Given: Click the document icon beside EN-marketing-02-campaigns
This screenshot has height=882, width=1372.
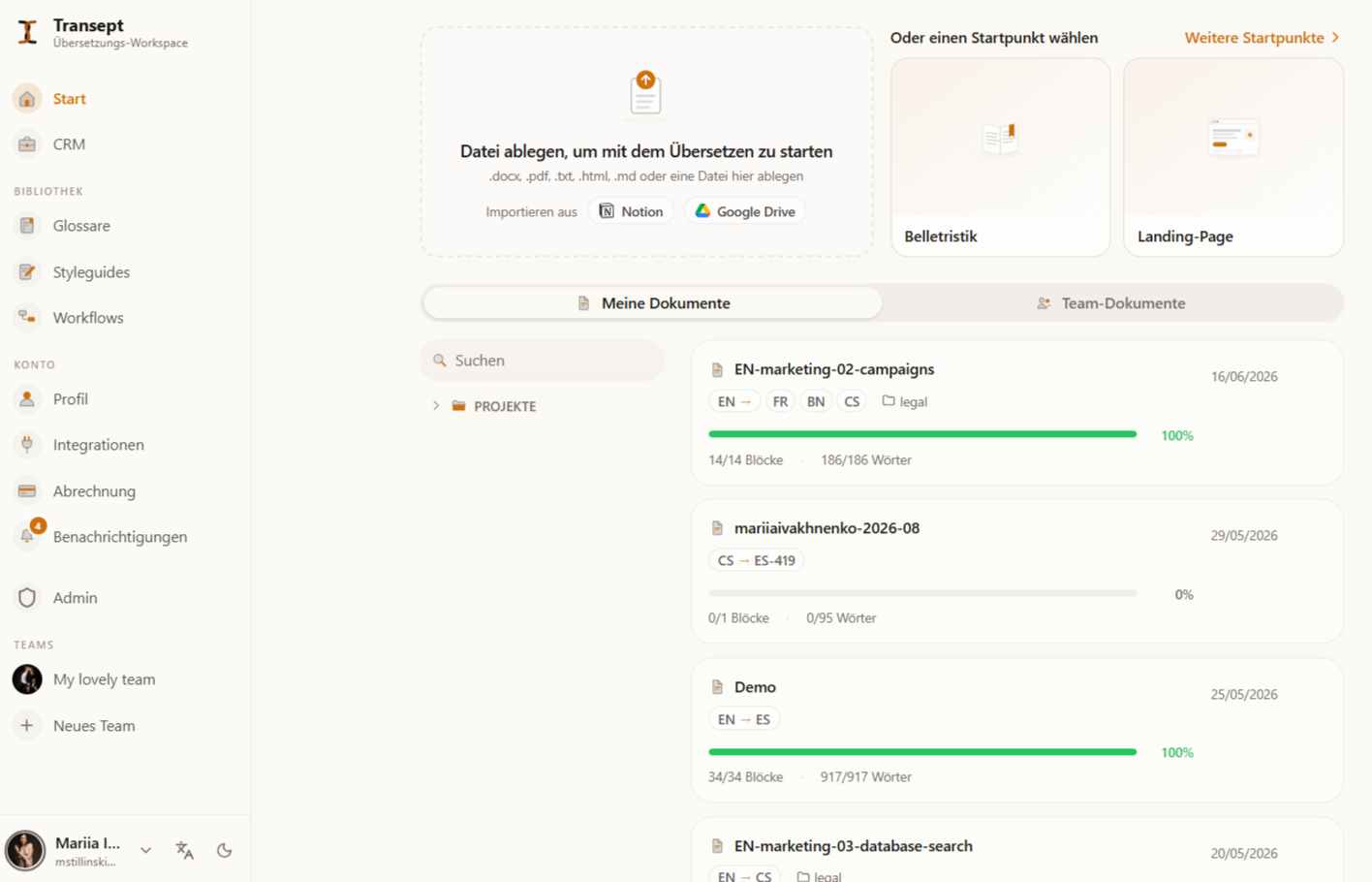Looking at the screenshot, I should point(717,370).
